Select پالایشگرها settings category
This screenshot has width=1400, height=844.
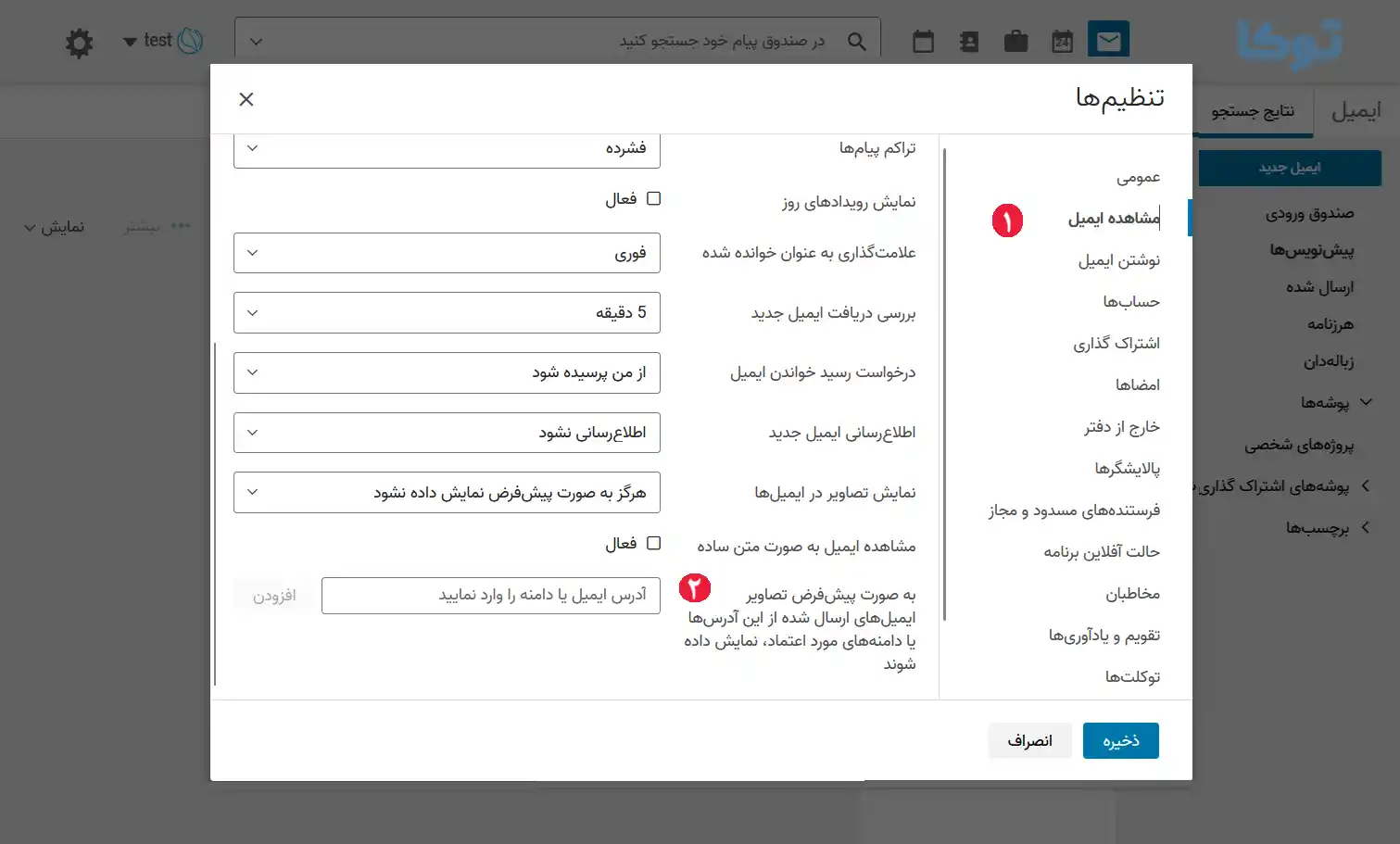coord(1128,469)
